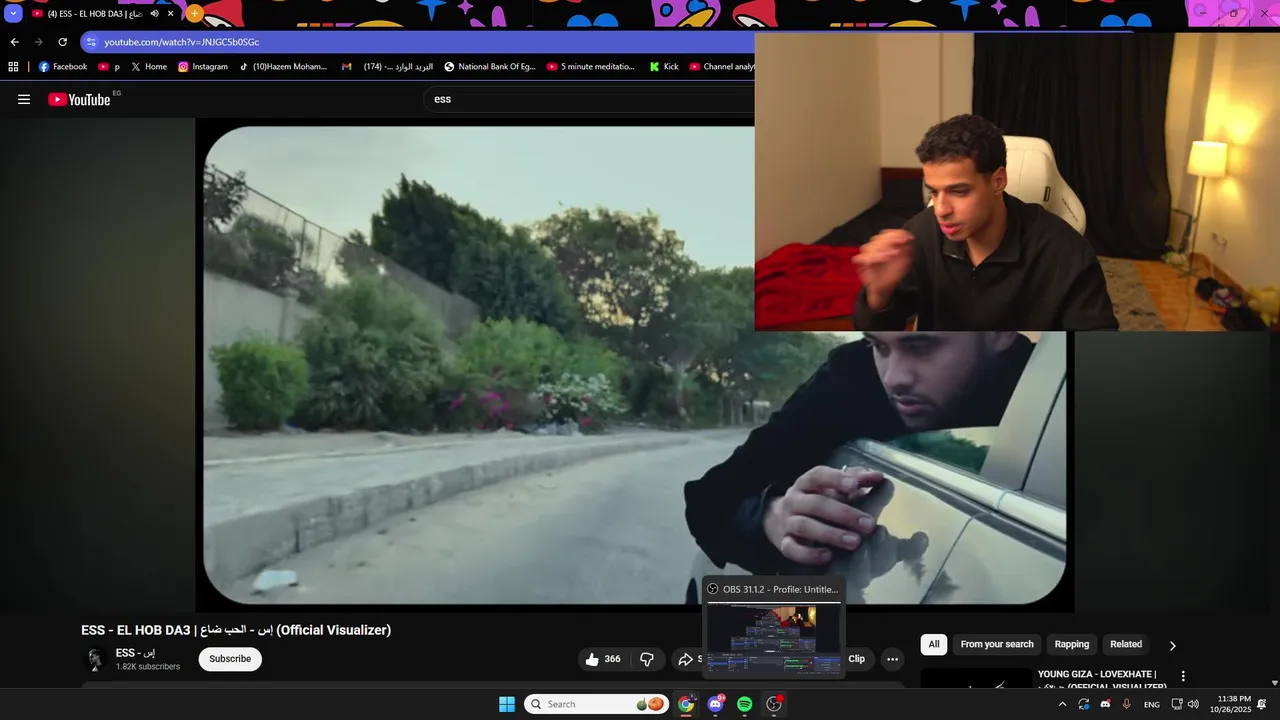The height and width of the screenshot is (720, 1280).
Task: Open Discord icon in system tray
Action: point(1105,704)
